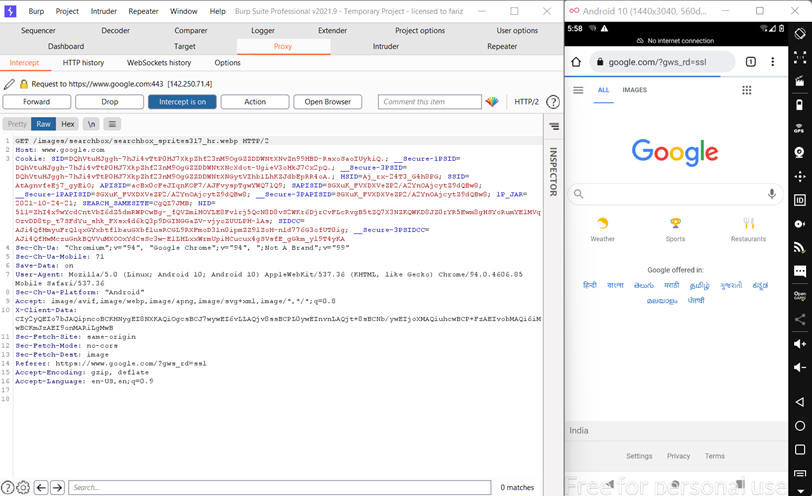Screen dimensions: 812x496
Task: Decrease emulator volume
Action: pos(800,367)
